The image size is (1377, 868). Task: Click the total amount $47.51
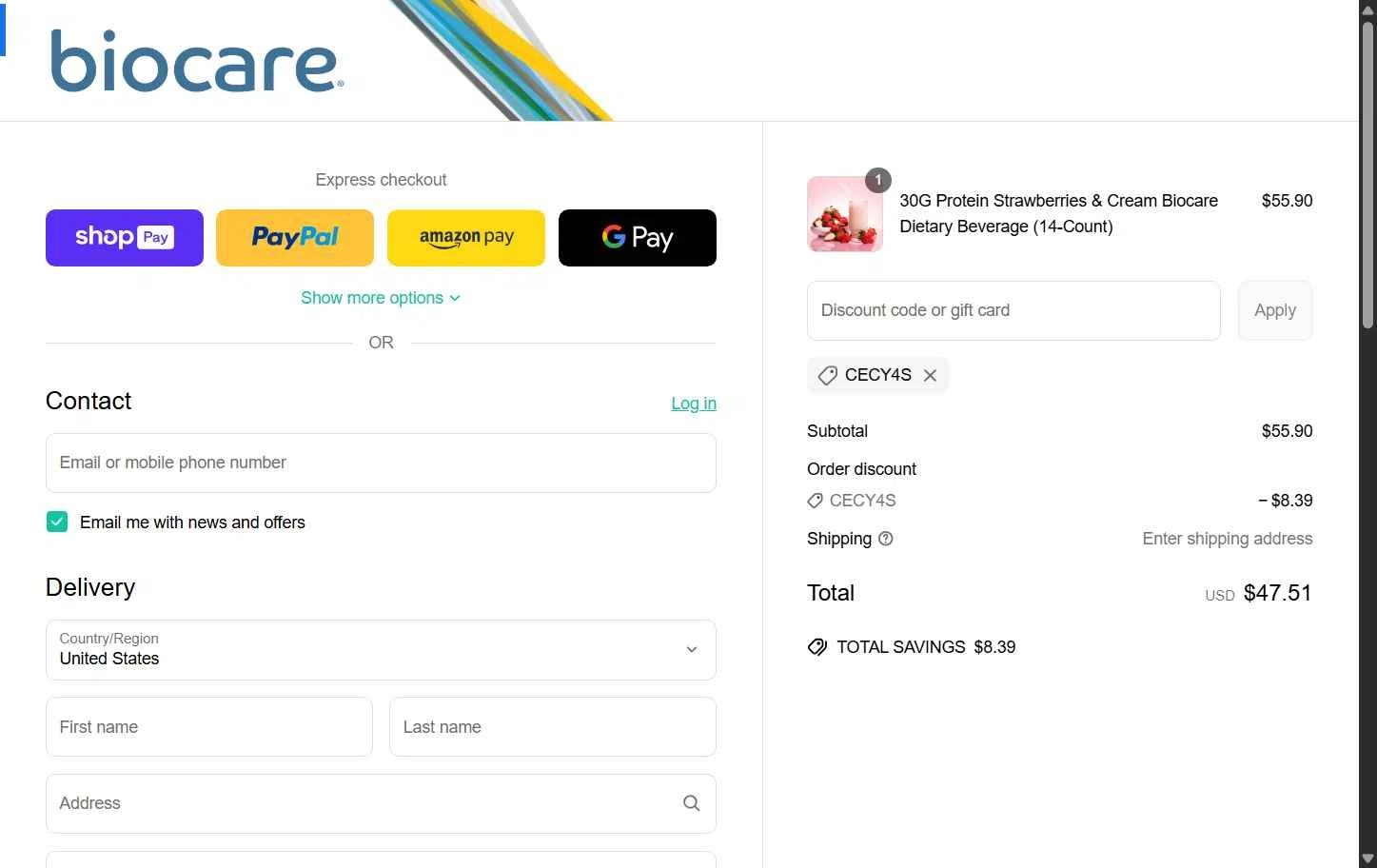[x=1277, y=593]
